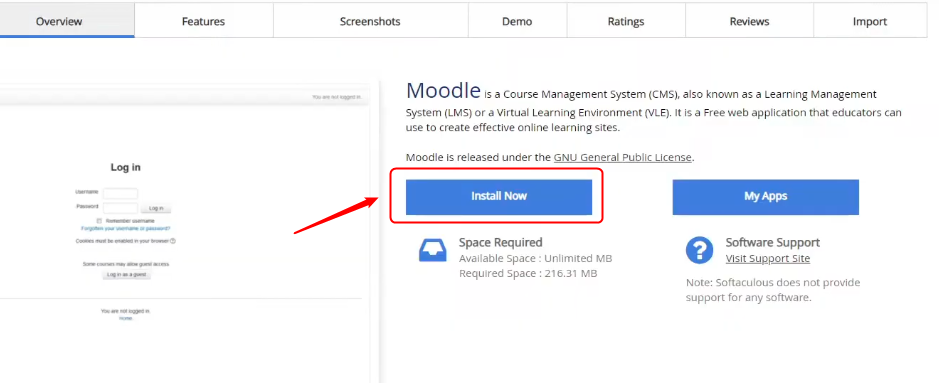Open My Apps button

[765, 196]
